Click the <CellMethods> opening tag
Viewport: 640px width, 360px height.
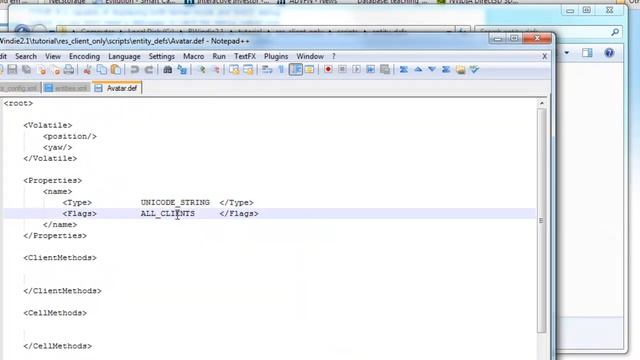click(55, 313)
